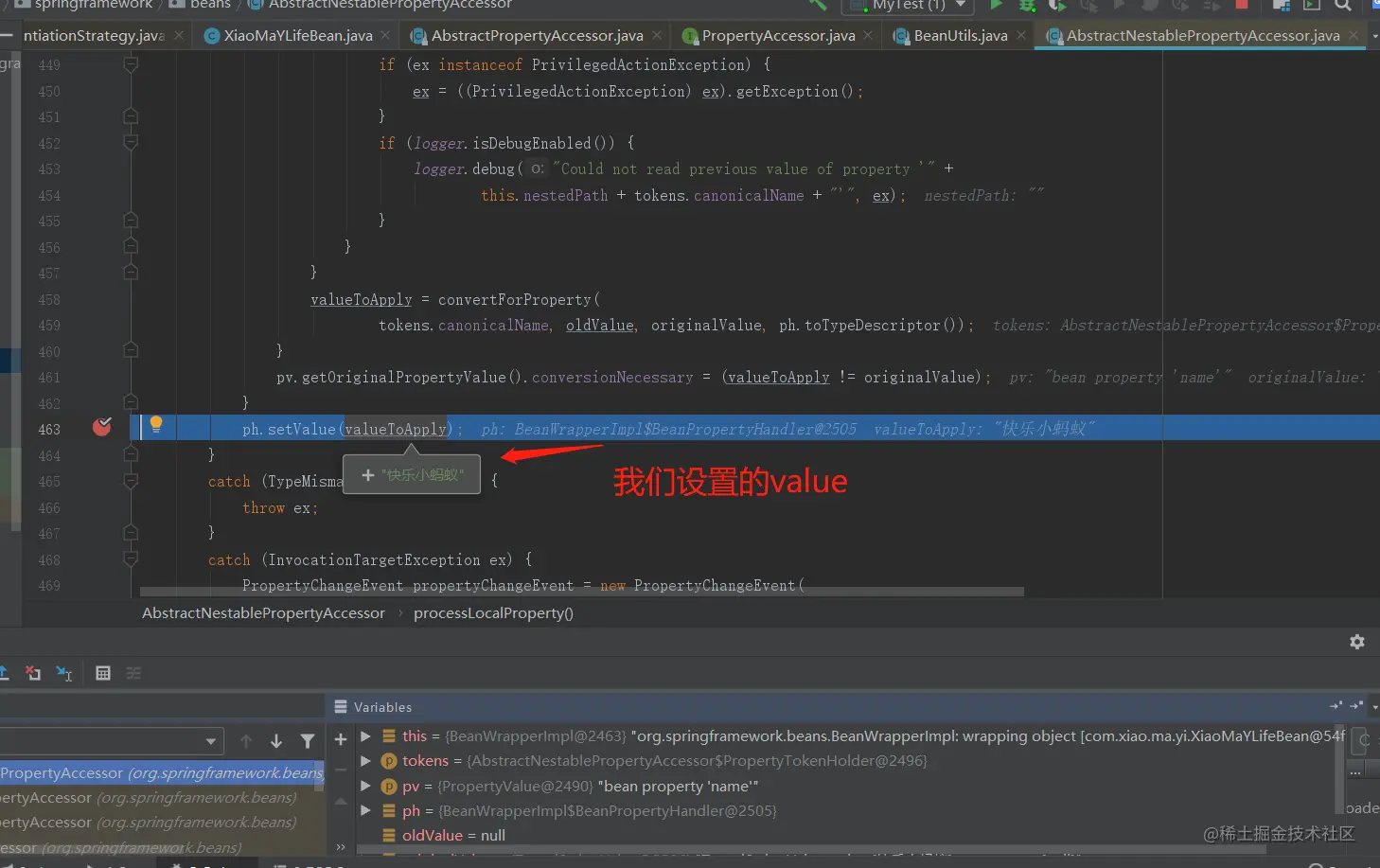The height and width of the screenshot is (868, 1380).
Task: Close the BeanUtils.java tab
Action: [x=1021, y=36]
